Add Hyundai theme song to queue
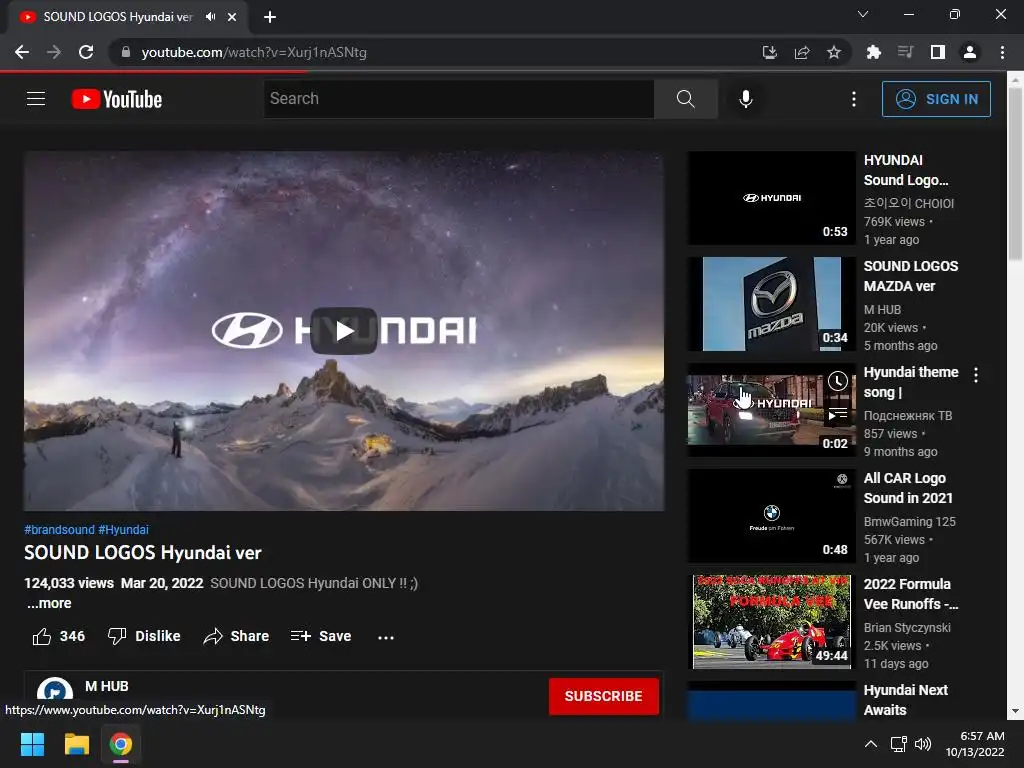 838,413
